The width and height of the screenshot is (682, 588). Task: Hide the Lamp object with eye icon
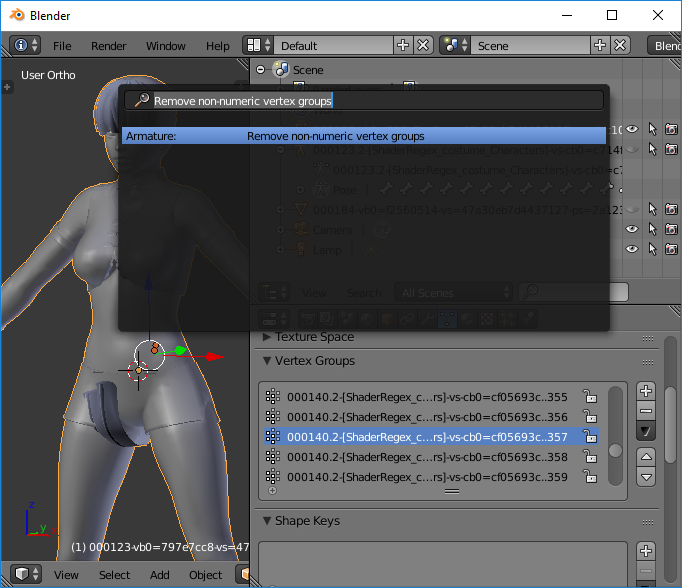pyautogui.click(x=632, y=249)
